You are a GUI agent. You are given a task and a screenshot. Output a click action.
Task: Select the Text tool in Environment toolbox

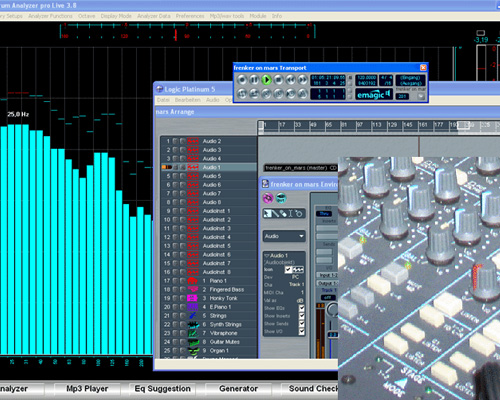coord(290,213)
